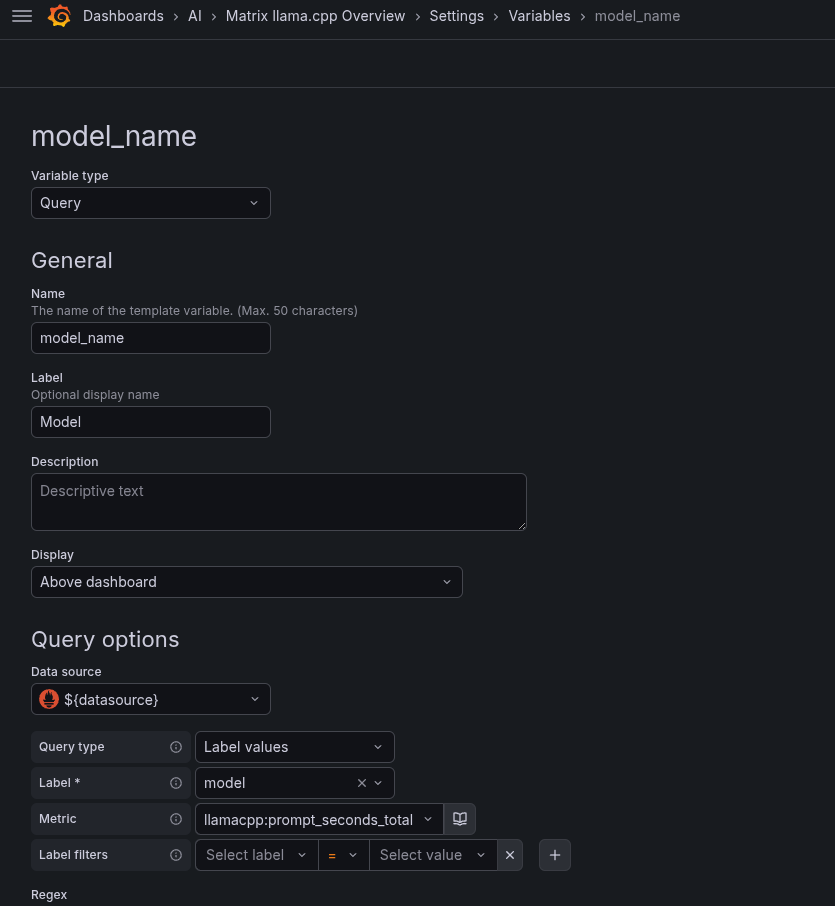Open the Metric browser book icon

[459, 819]
